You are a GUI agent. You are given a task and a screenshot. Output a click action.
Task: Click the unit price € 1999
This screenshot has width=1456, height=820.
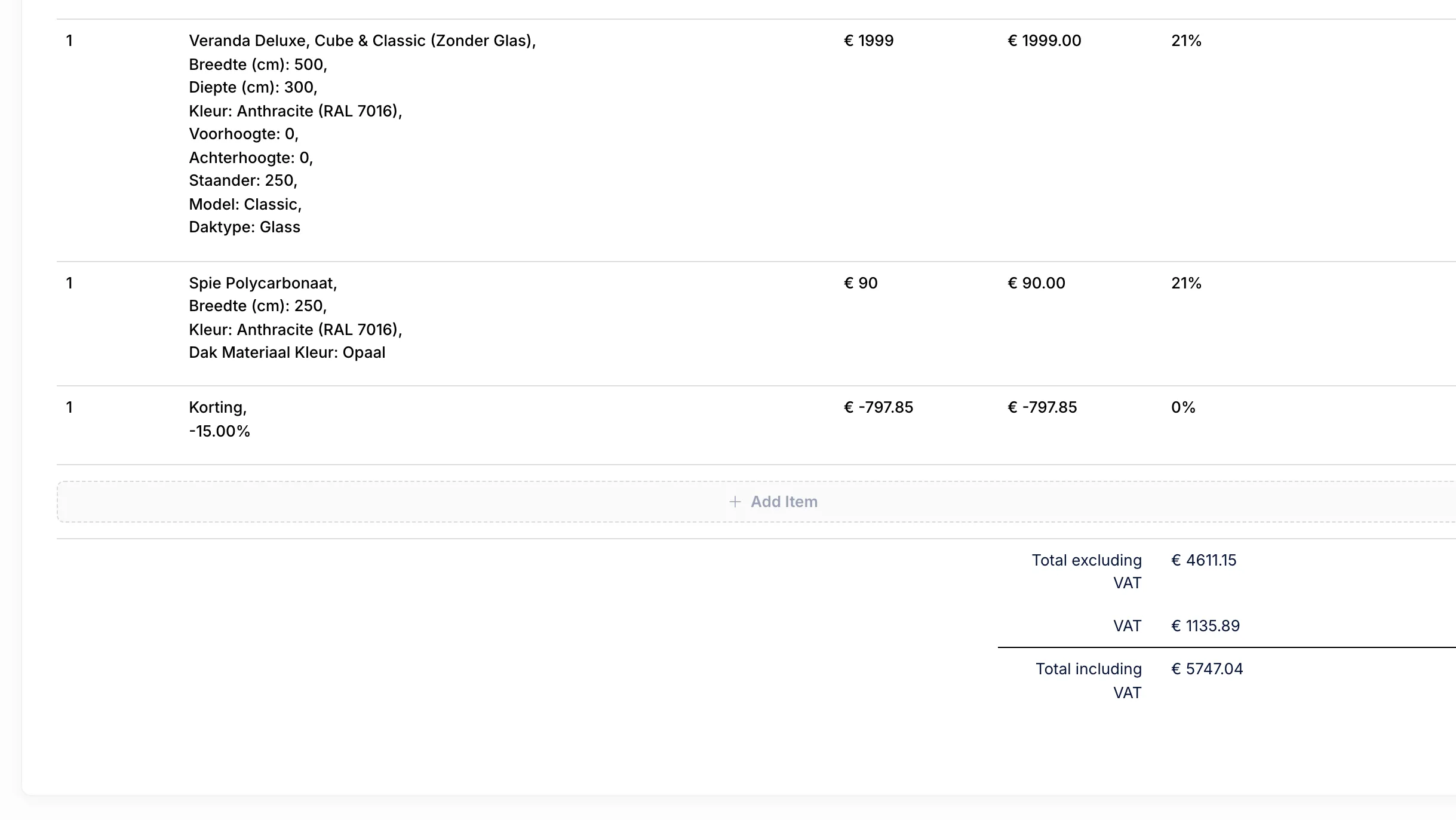(869, 41)
